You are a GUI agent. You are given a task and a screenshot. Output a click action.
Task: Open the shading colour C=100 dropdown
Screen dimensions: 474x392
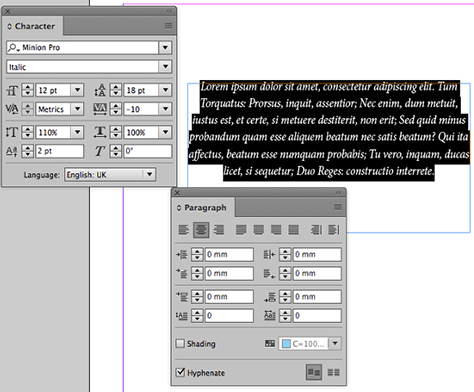(x=335, y=343)
